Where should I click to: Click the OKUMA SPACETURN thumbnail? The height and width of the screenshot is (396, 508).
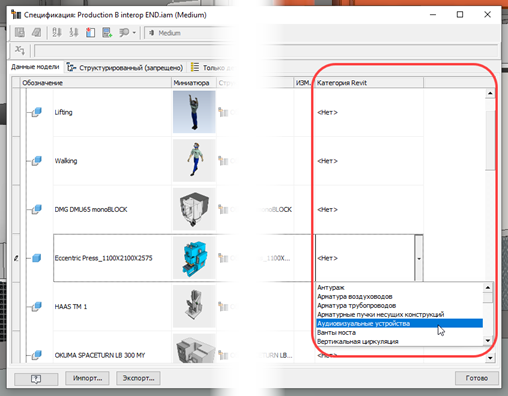[194, 349]
